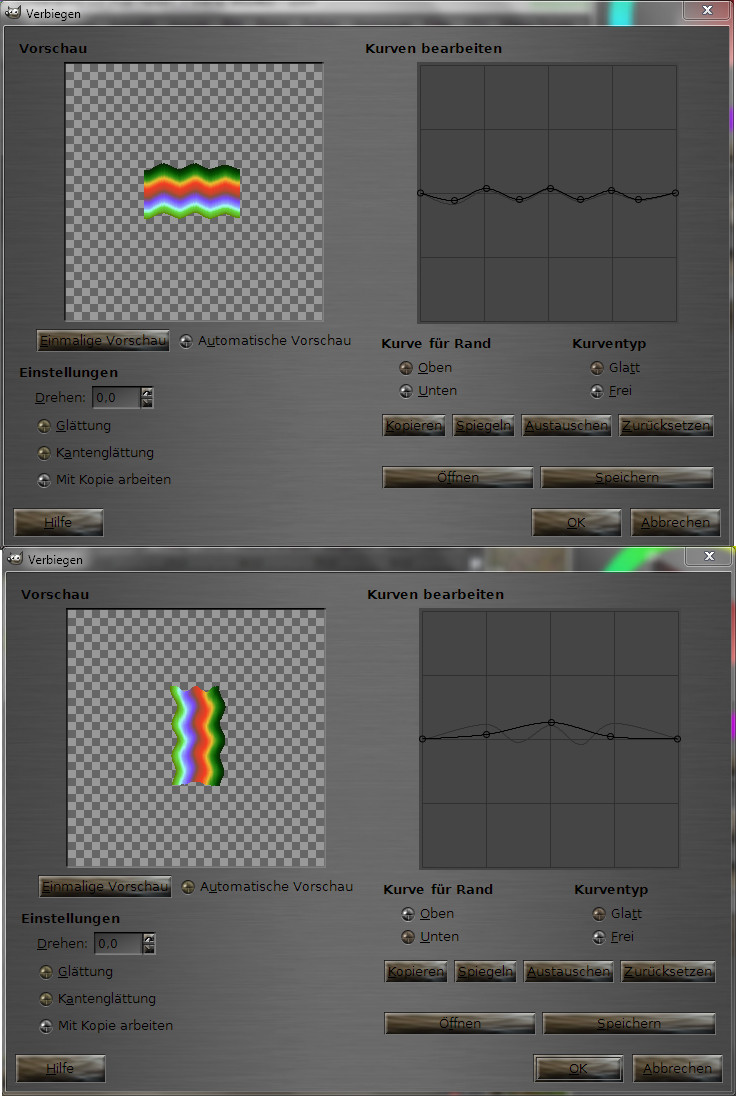Confirm with OK in horizontal-wave dialog
The height and width of the screenshot is (1096, 736).
coord(576,522)
